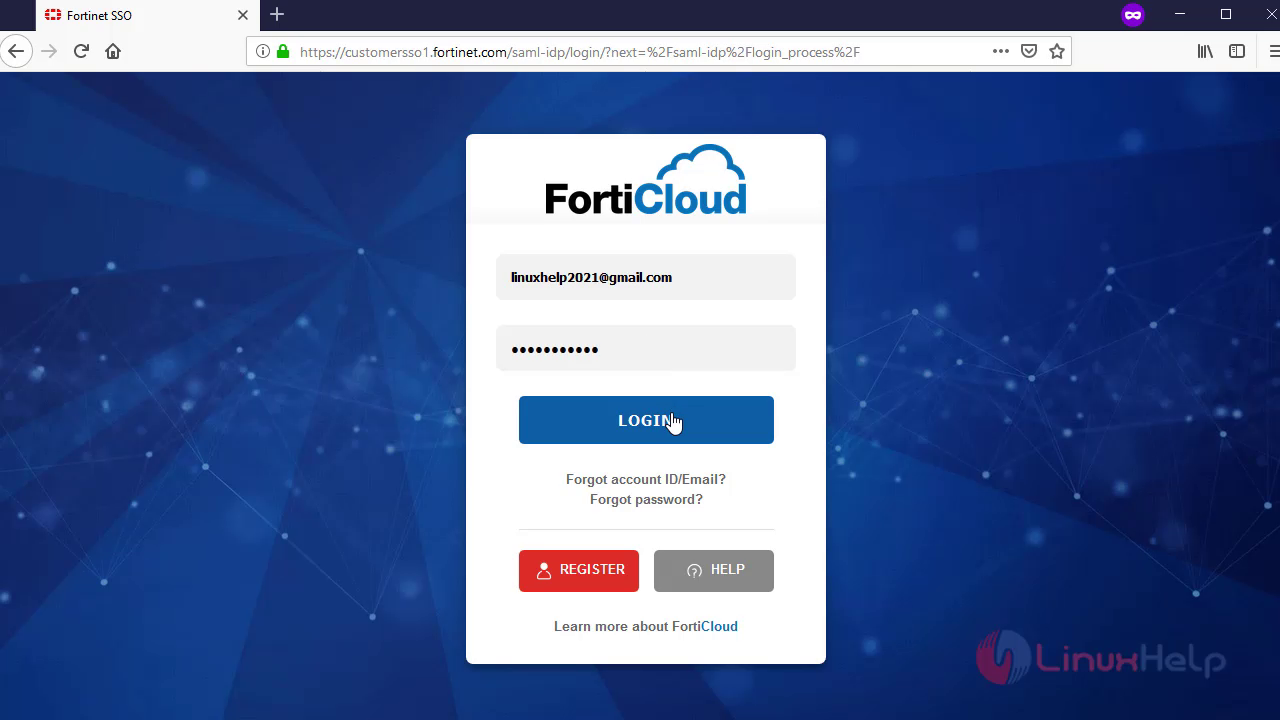The height and width of the screenshot is (720, 1280).
Task: Show site information icon in address bar
Action: point(263,52)
